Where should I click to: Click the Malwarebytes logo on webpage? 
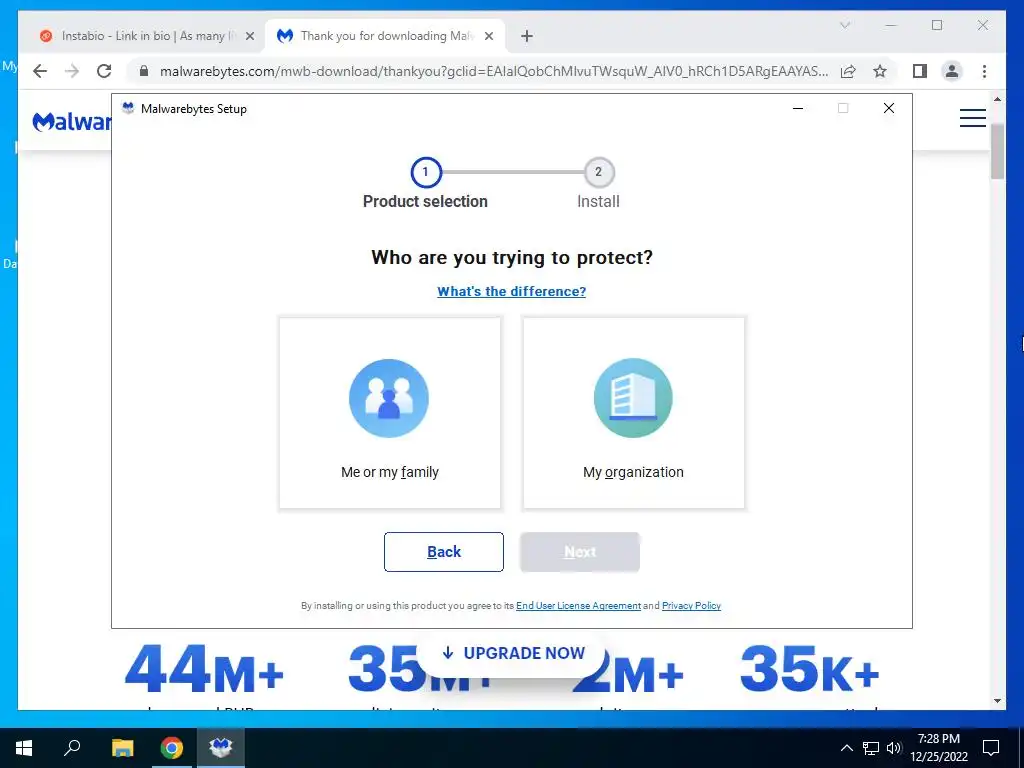72,121
